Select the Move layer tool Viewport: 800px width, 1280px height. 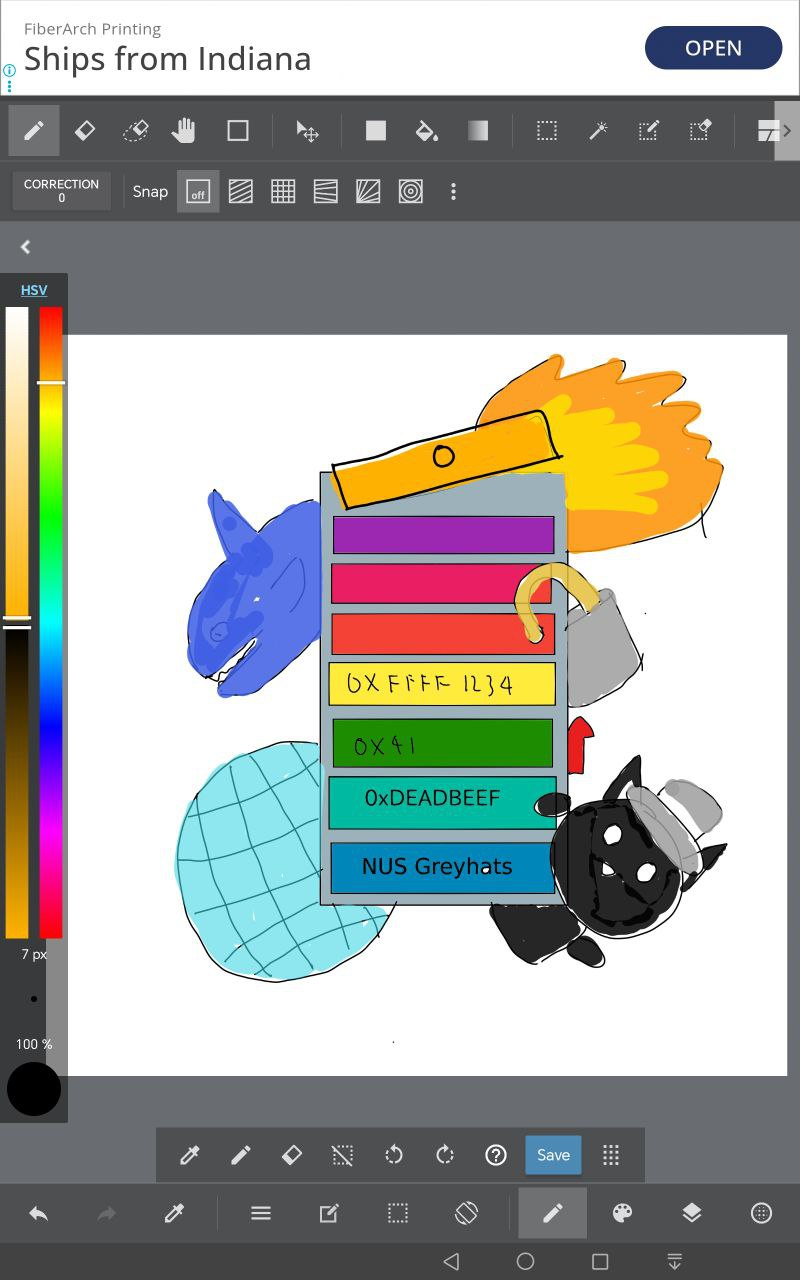pyautogui.click(x=307, y=131)
